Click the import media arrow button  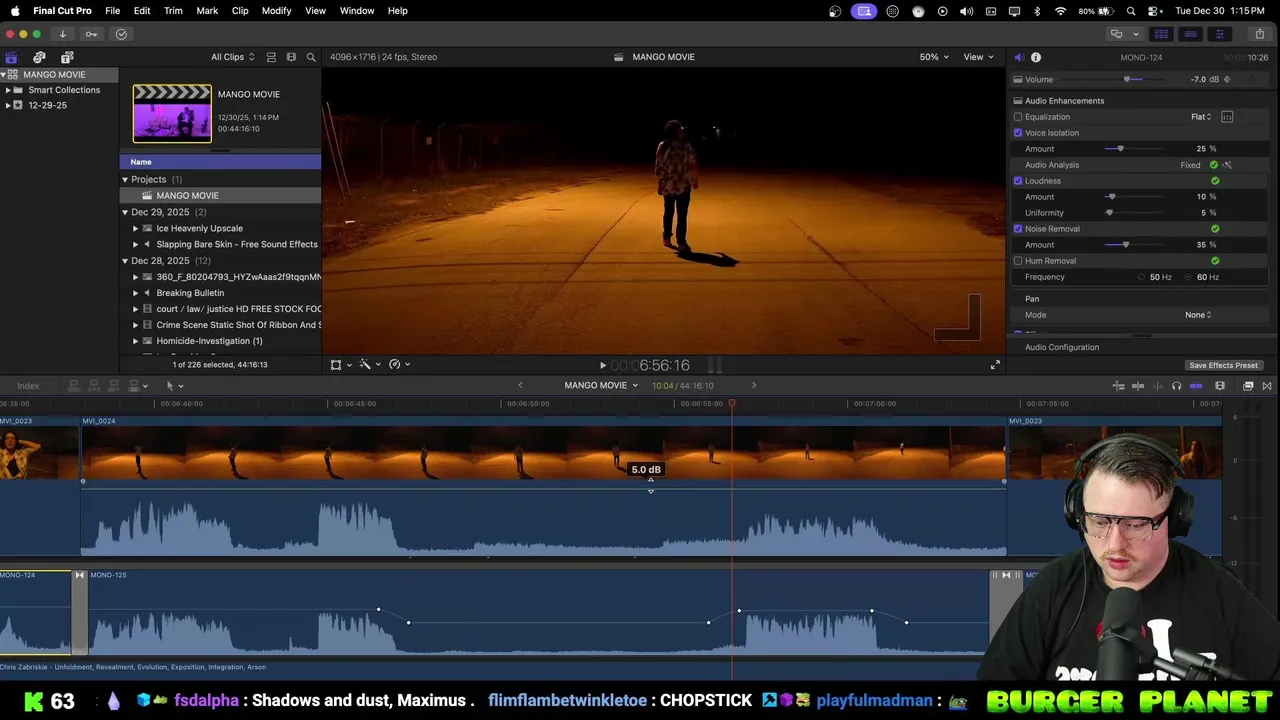(x=62, y=34)
